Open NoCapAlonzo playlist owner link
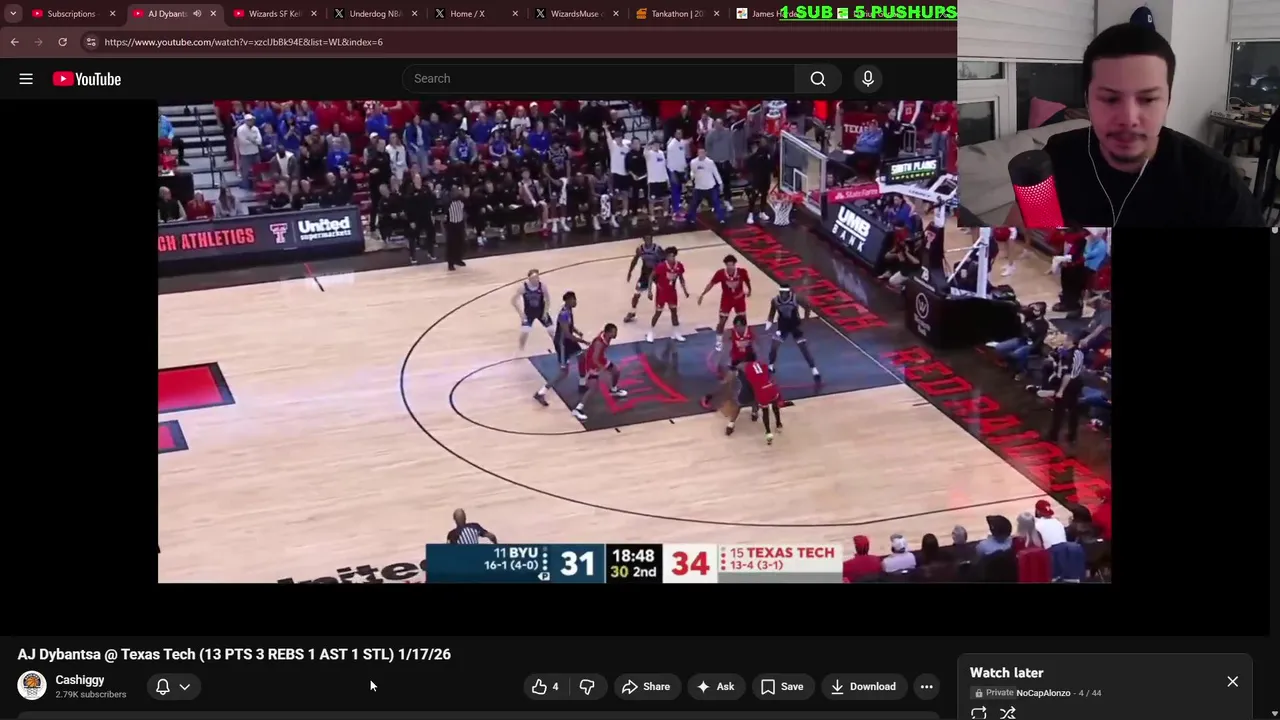This screenshot has width=1280, height=720. [1043, 693]
